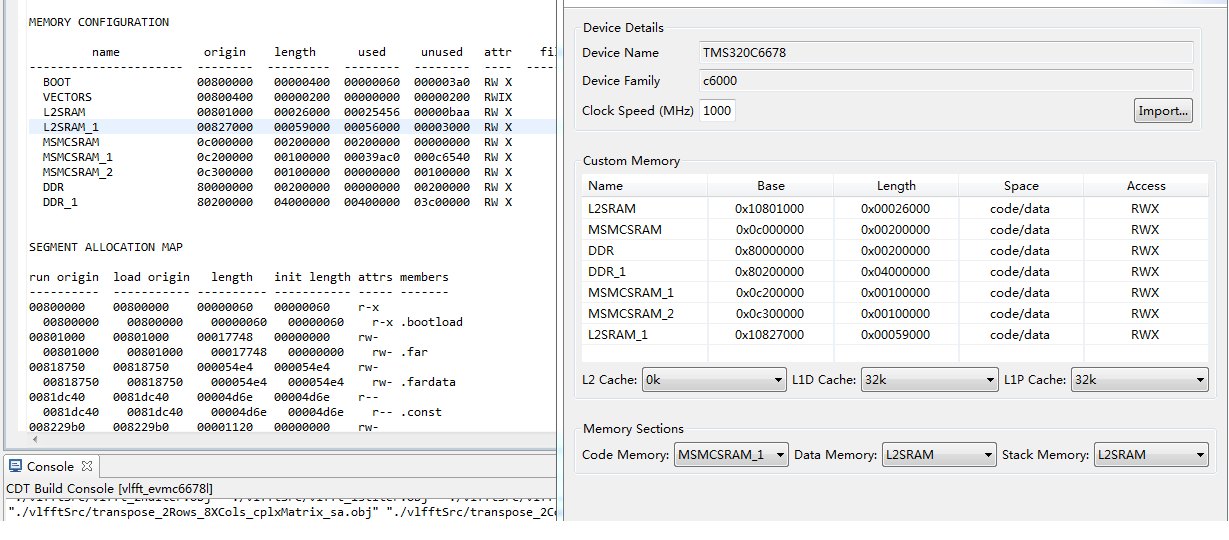Choose a Code Memory section dropdown
Viewport: 1229px width, 540px height.
tap(731, 455)
